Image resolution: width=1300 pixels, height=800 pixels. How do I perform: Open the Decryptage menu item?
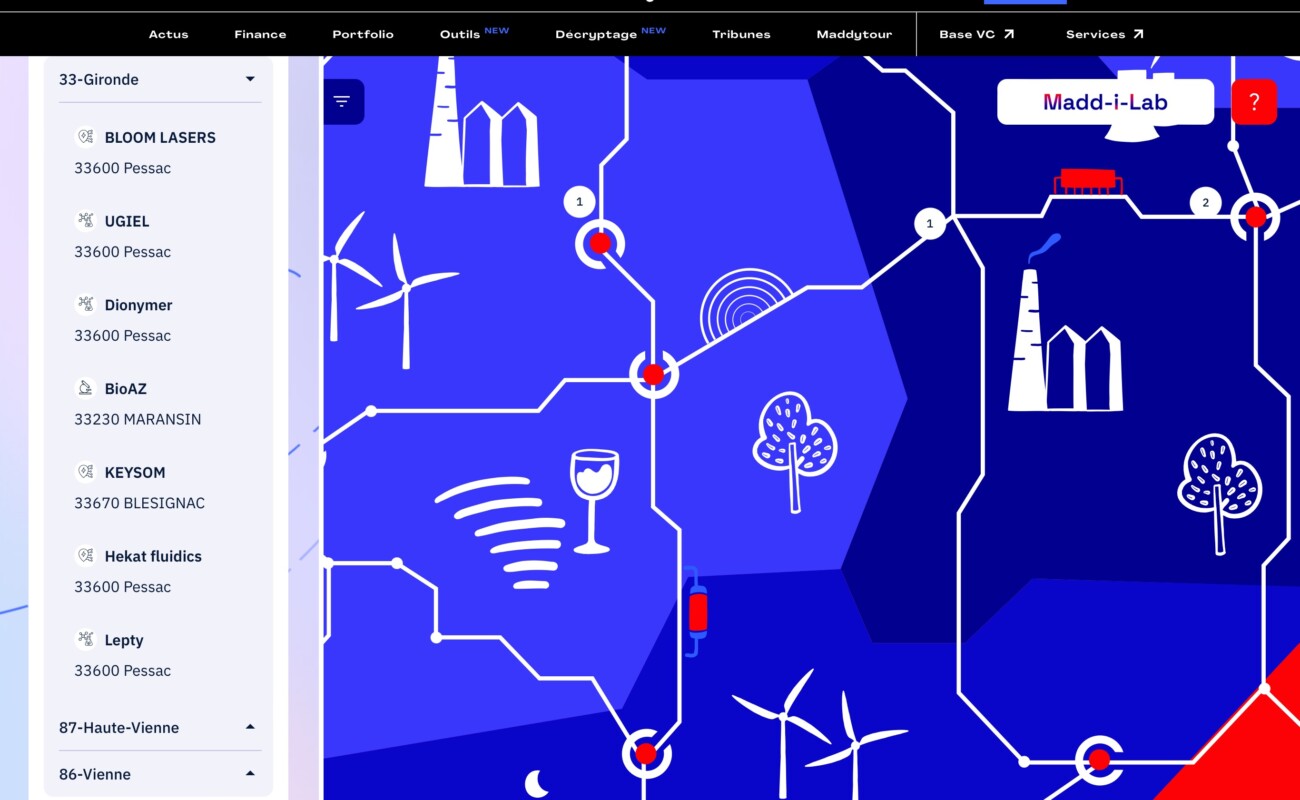click(596, 34)
